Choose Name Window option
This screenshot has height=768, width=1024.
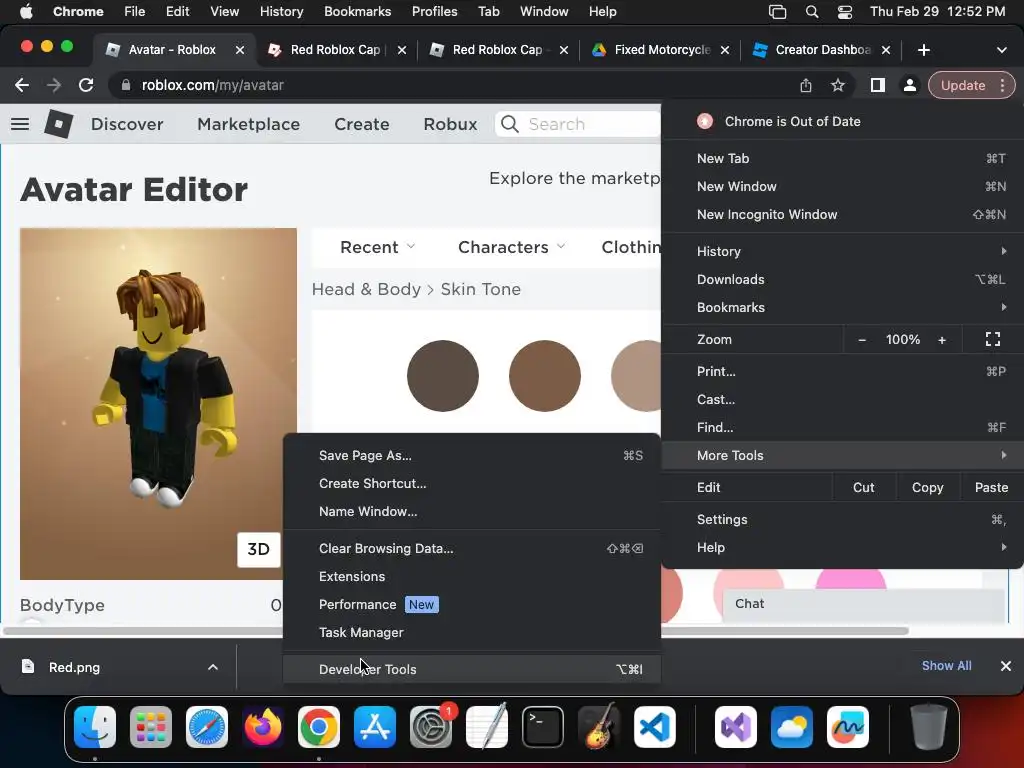pos(472,511)
